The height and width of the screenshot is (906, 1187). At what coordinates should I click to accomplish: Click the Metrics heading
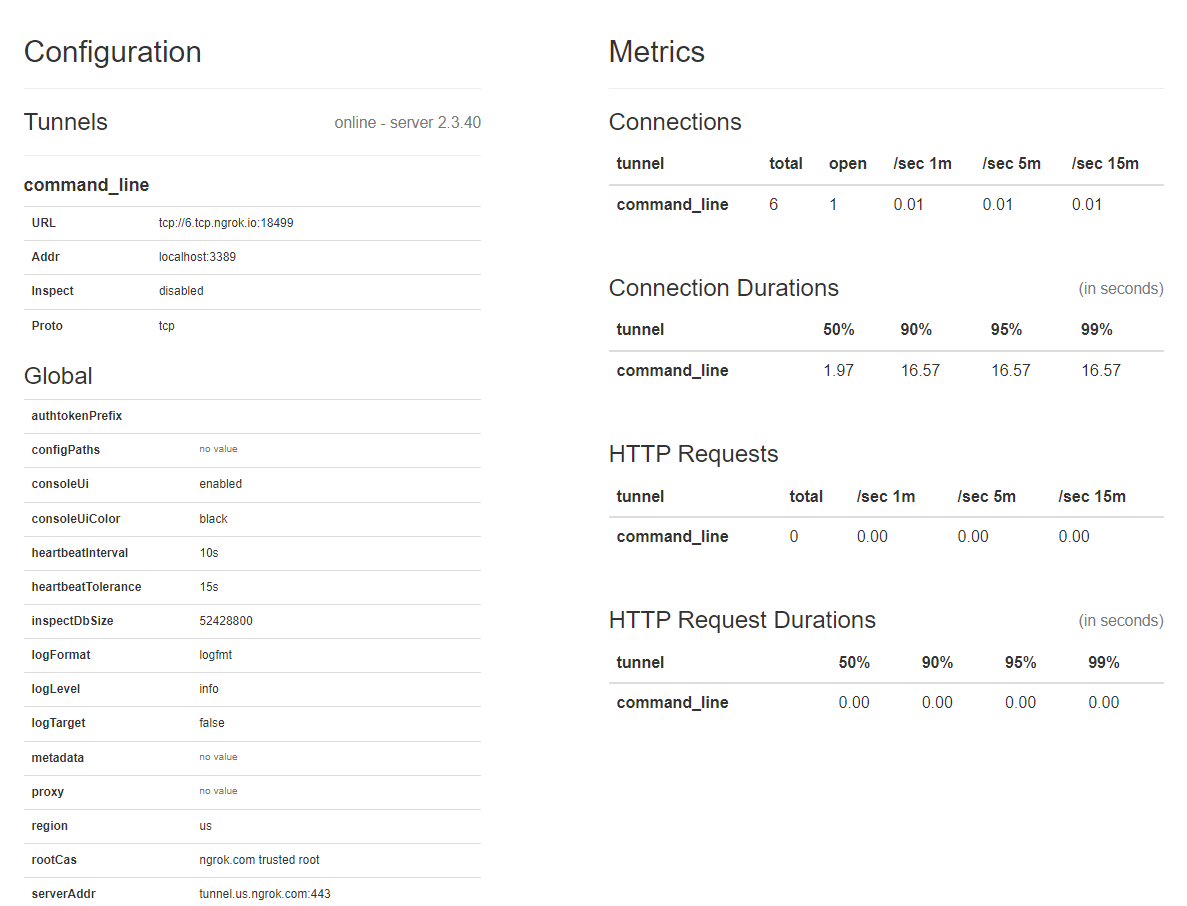click(x=656, y=52)
